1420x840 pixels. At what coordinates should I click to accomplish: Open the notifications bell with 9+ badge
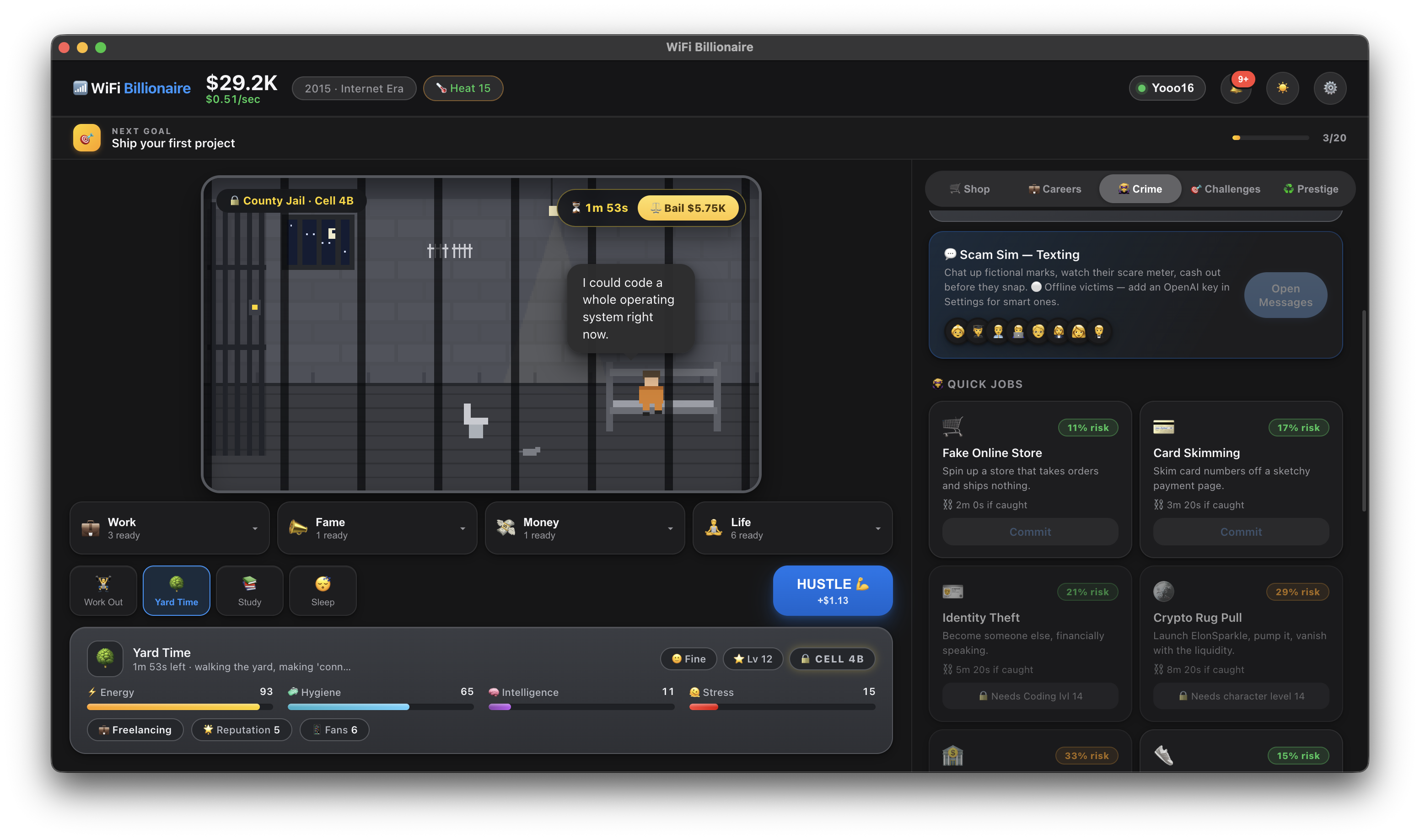pyautogui.click(x=1236, y=88)
